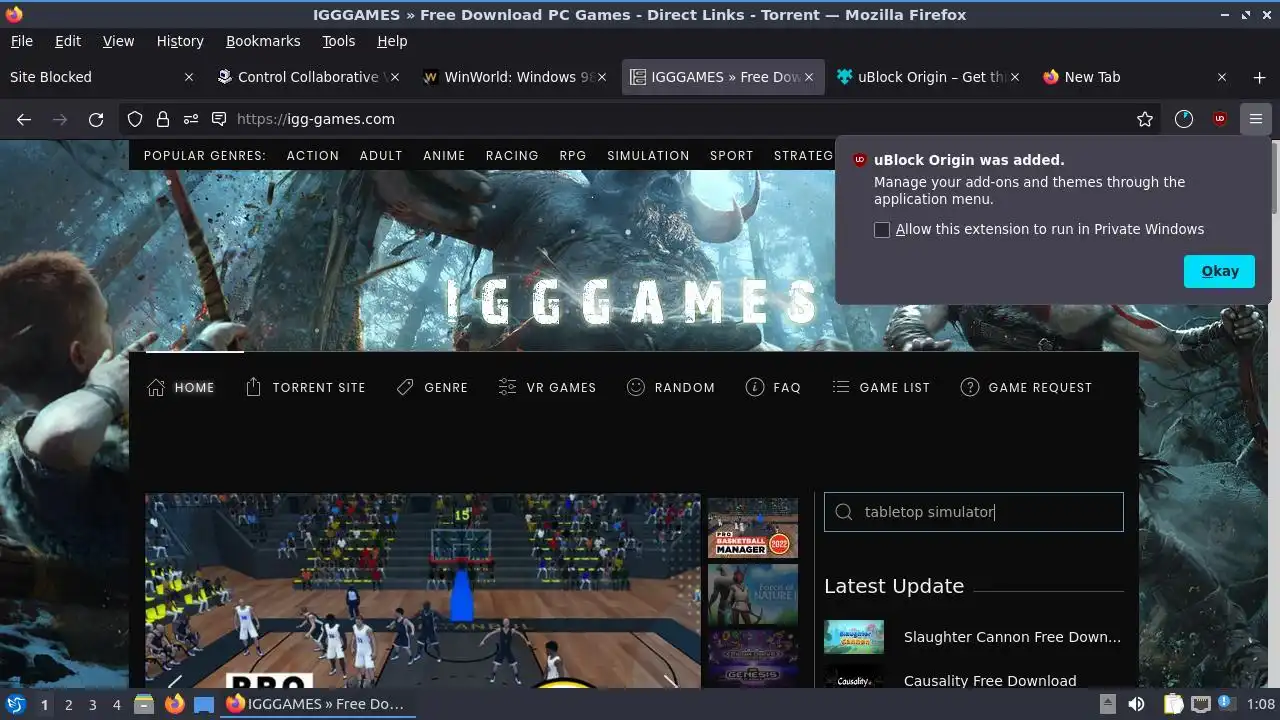The image size is (1280, 720).
Task: Click the IGGGAMES Firefox taskbar window button
Action: coord(318,704)
